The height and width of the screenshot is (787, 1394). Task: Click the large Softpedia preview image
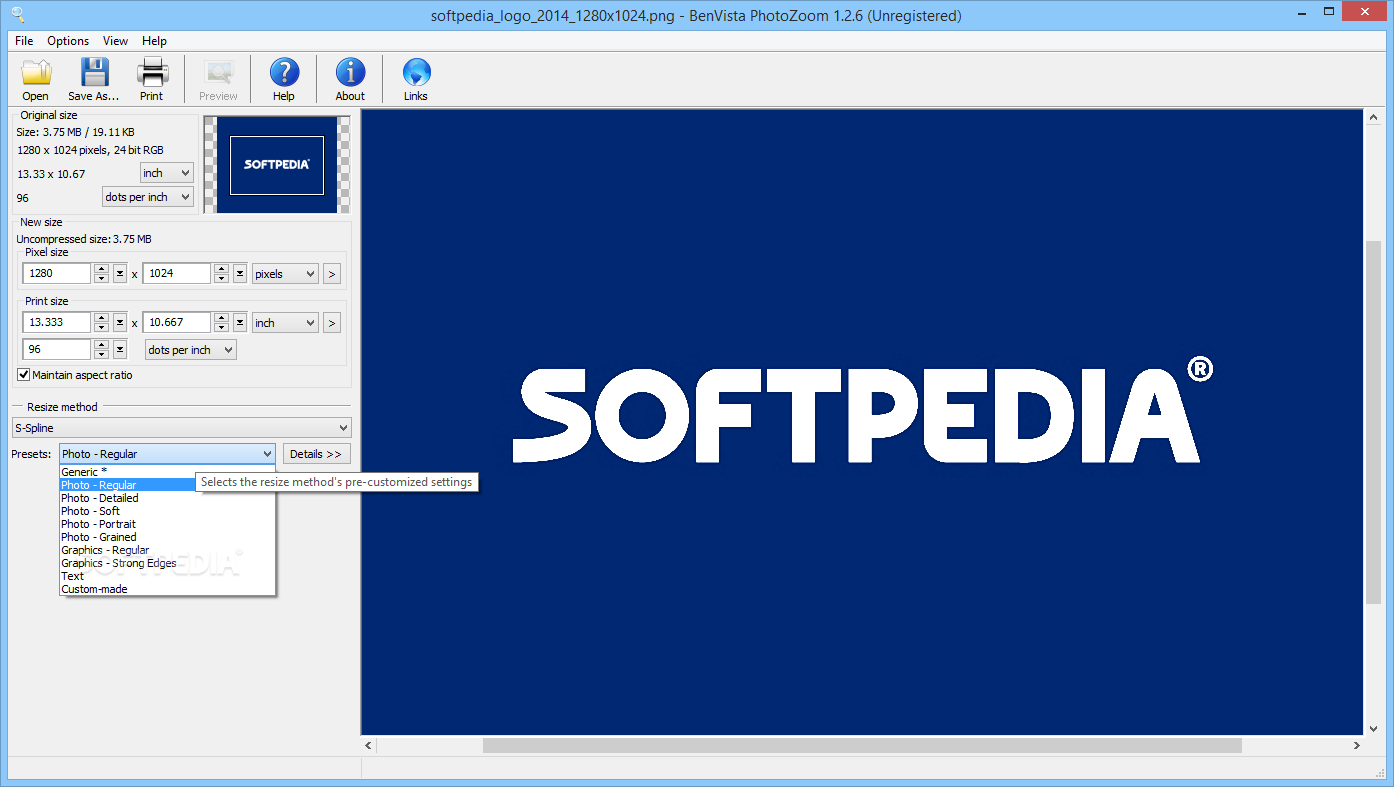click(862, 422)
